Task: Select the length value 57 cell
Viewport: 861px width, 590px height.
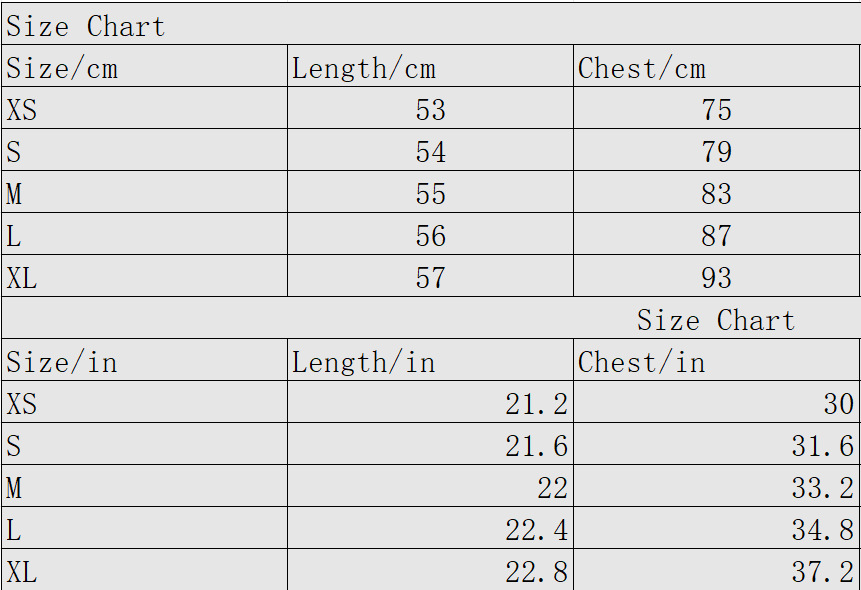Action: tap(430, 278)
